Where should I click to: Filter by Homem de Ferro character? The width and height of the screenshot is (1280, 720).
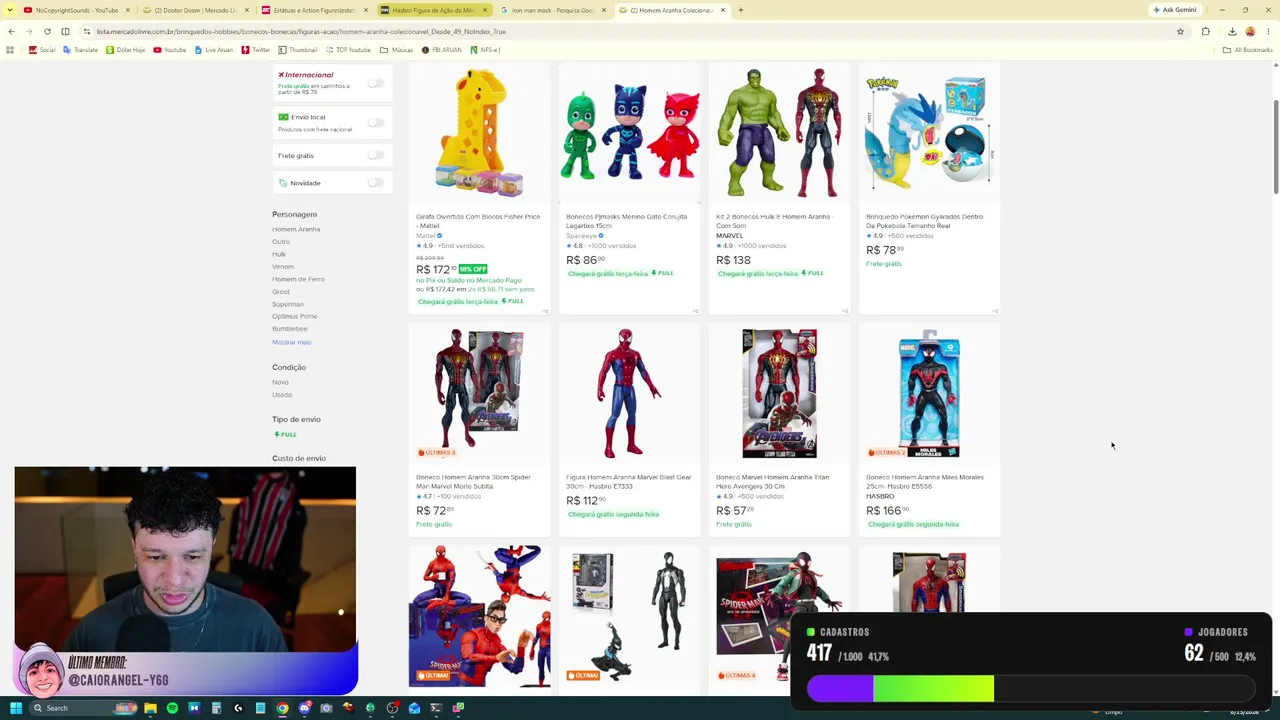coord(298,279)
